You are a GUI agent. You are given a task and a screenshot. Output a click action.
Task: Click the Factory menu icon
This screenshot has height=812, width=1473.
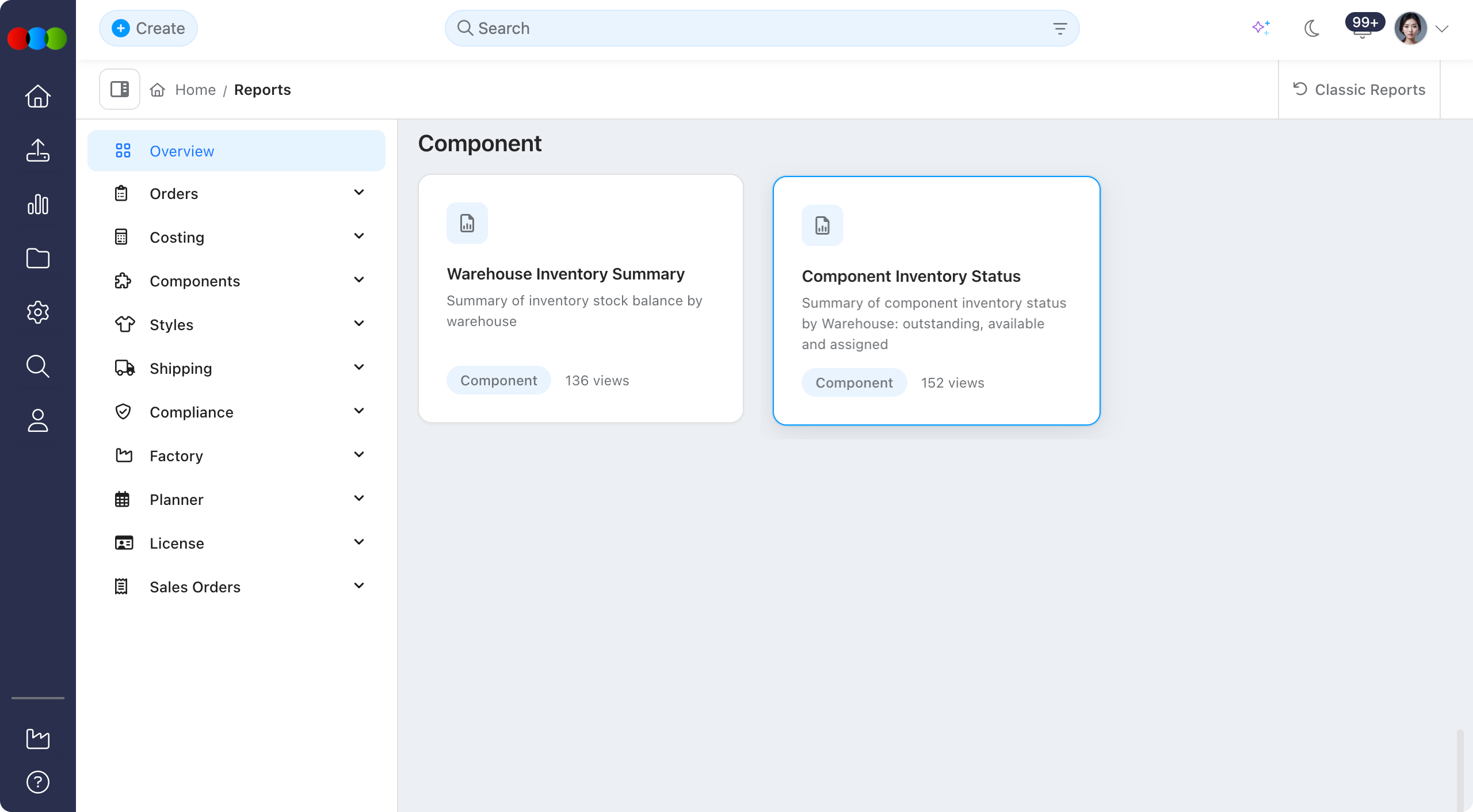124,455
